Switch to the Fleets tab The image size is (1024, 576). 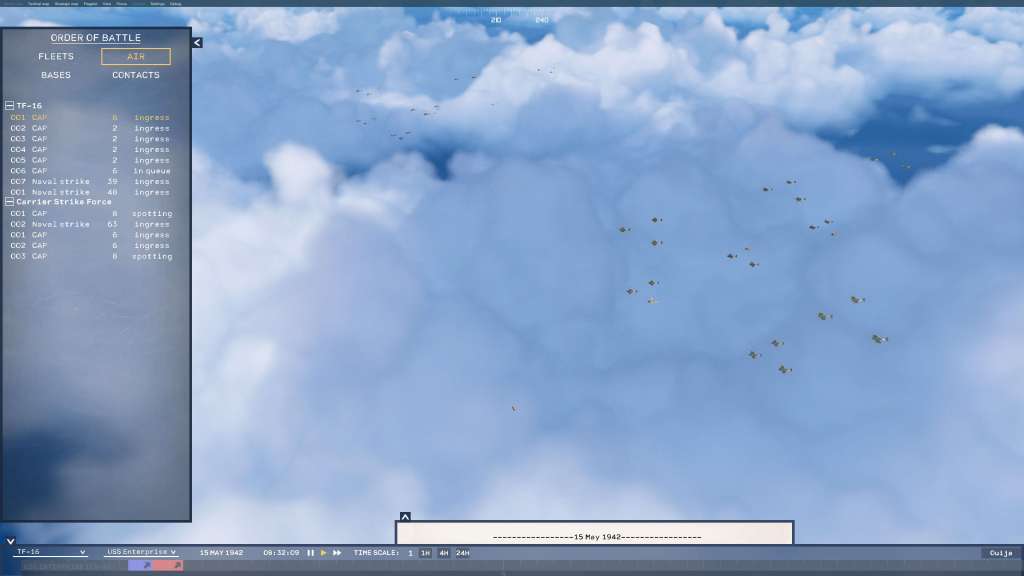click(x=56, y=57)
